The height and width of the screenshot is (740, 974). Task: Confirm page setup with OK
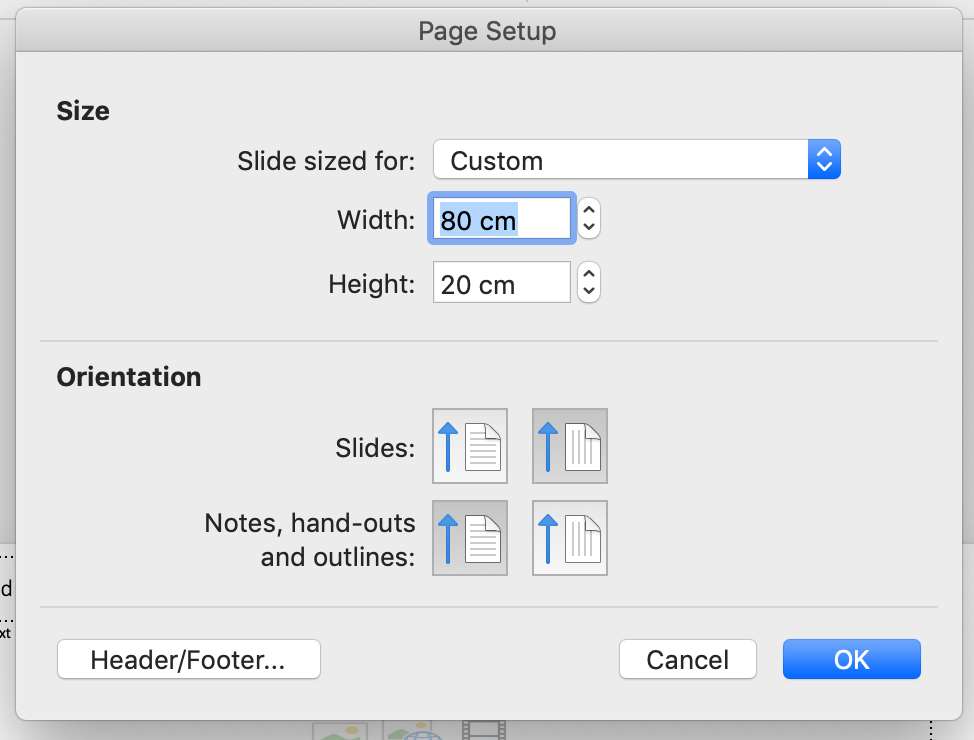[851, 659]
